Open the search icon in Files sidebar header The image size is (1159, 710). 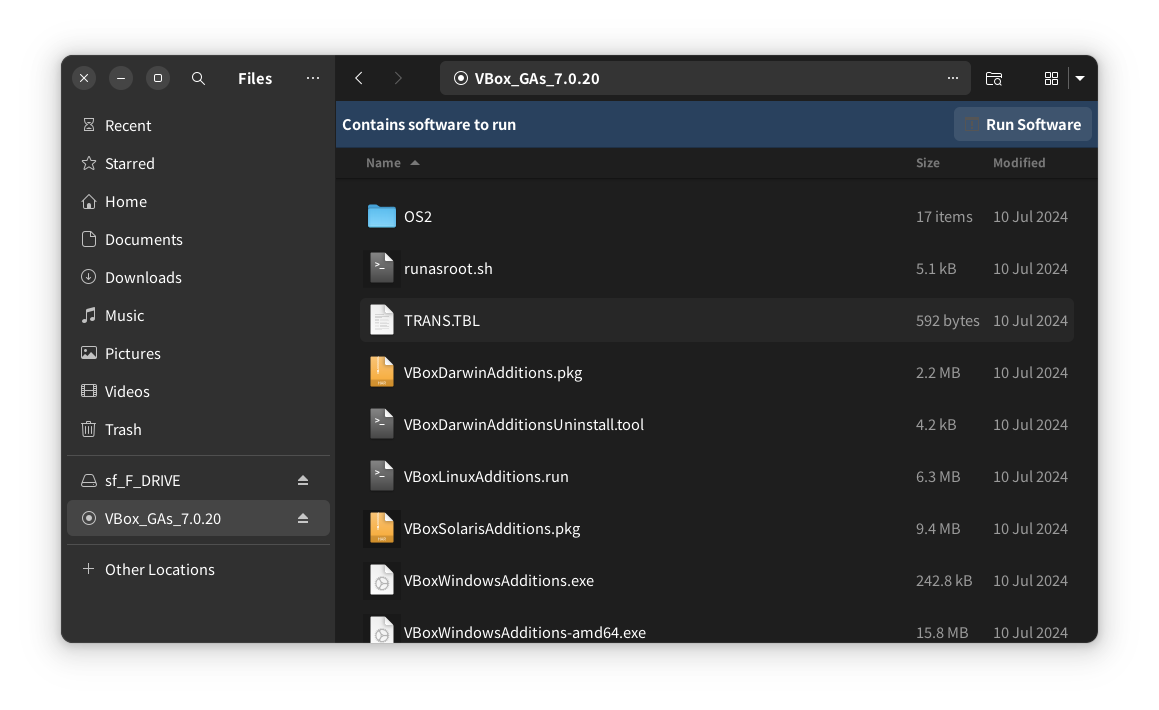(x=198, y=78)
